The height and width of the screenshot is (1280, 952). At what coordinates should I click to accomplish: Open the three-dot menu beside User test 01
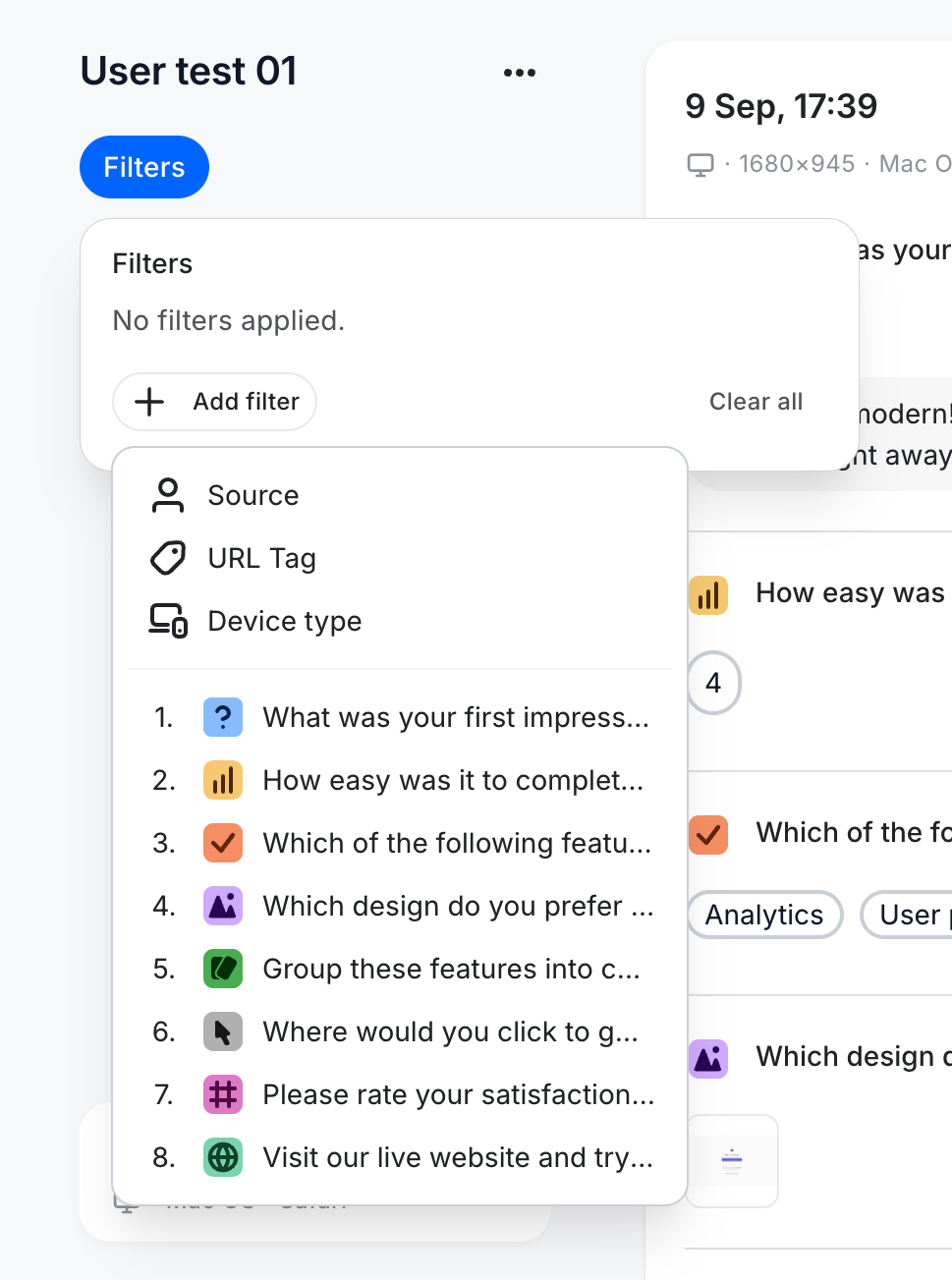[x=519, y=73]
